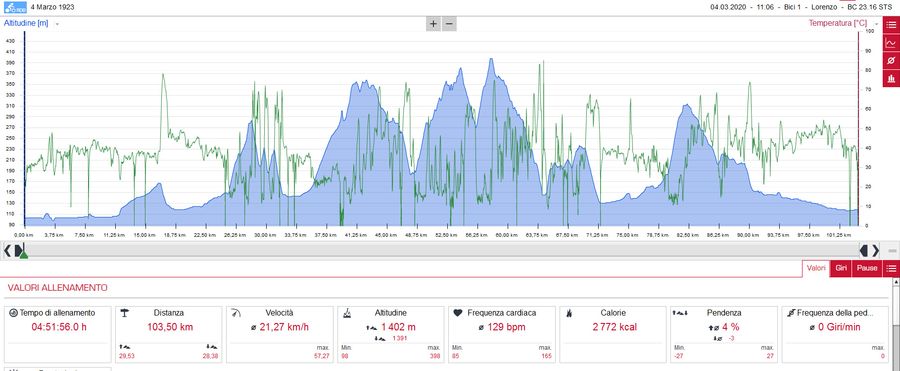
Task: Click the max speed value 57,27
Action: [x=322, y=357]
